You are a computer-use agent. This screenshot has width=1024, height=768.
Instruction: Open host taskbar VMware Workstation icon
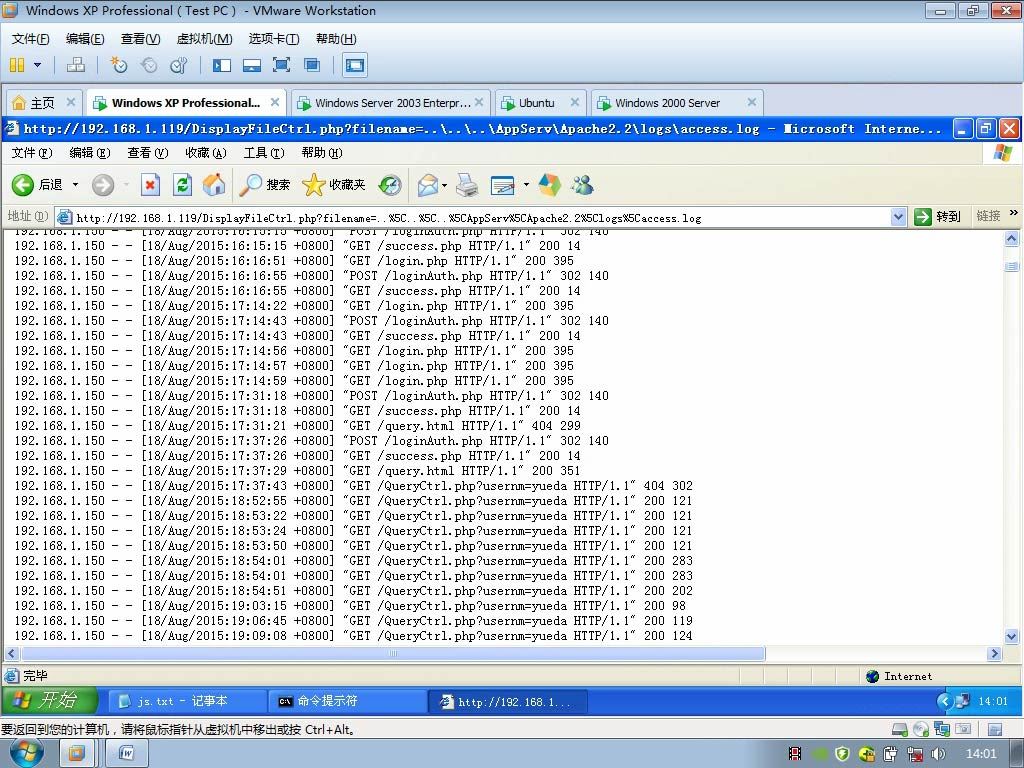(x=76, y=754)
